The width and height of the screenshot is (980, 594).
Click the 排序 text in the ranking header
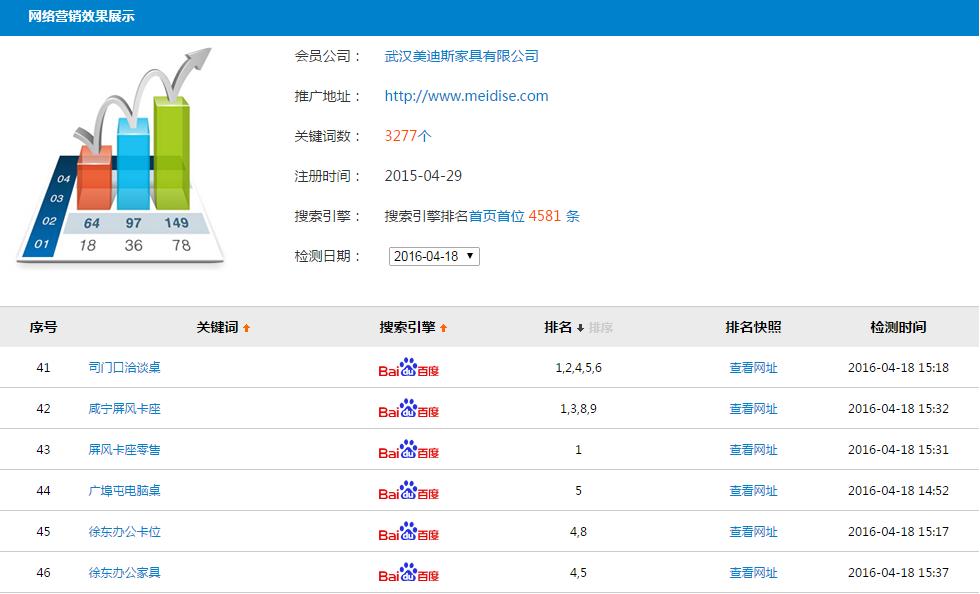601,328
